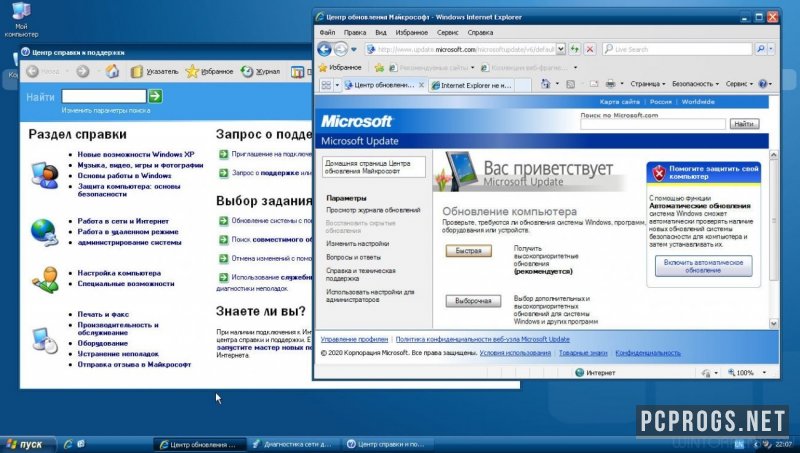Click the Read Mail icon in IE

click(x=593, y=84)
